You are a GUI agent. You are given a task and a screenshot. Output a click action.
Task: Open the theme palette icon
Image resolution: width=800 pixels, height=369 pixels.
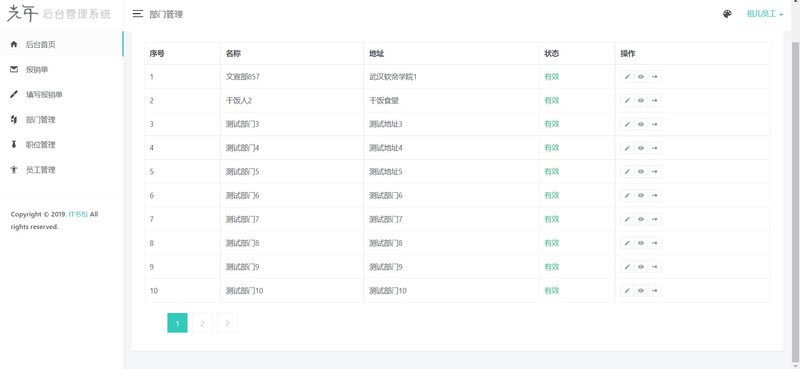tap(727, 14)
